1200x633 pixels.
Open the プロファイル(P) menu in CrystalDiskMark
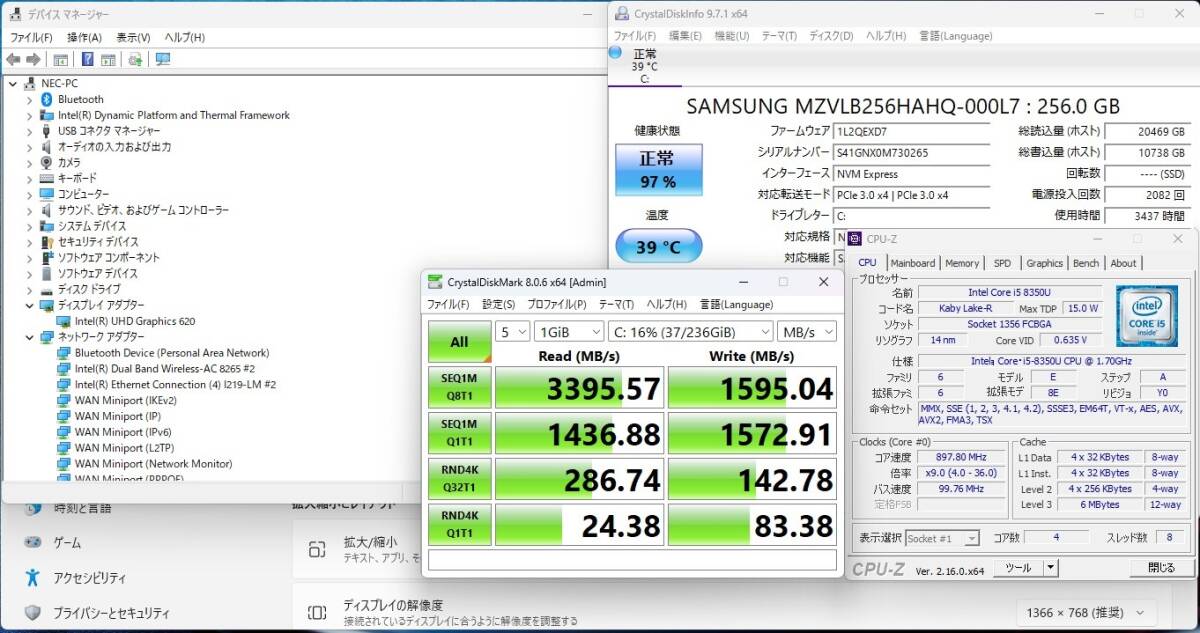[557, 304]
